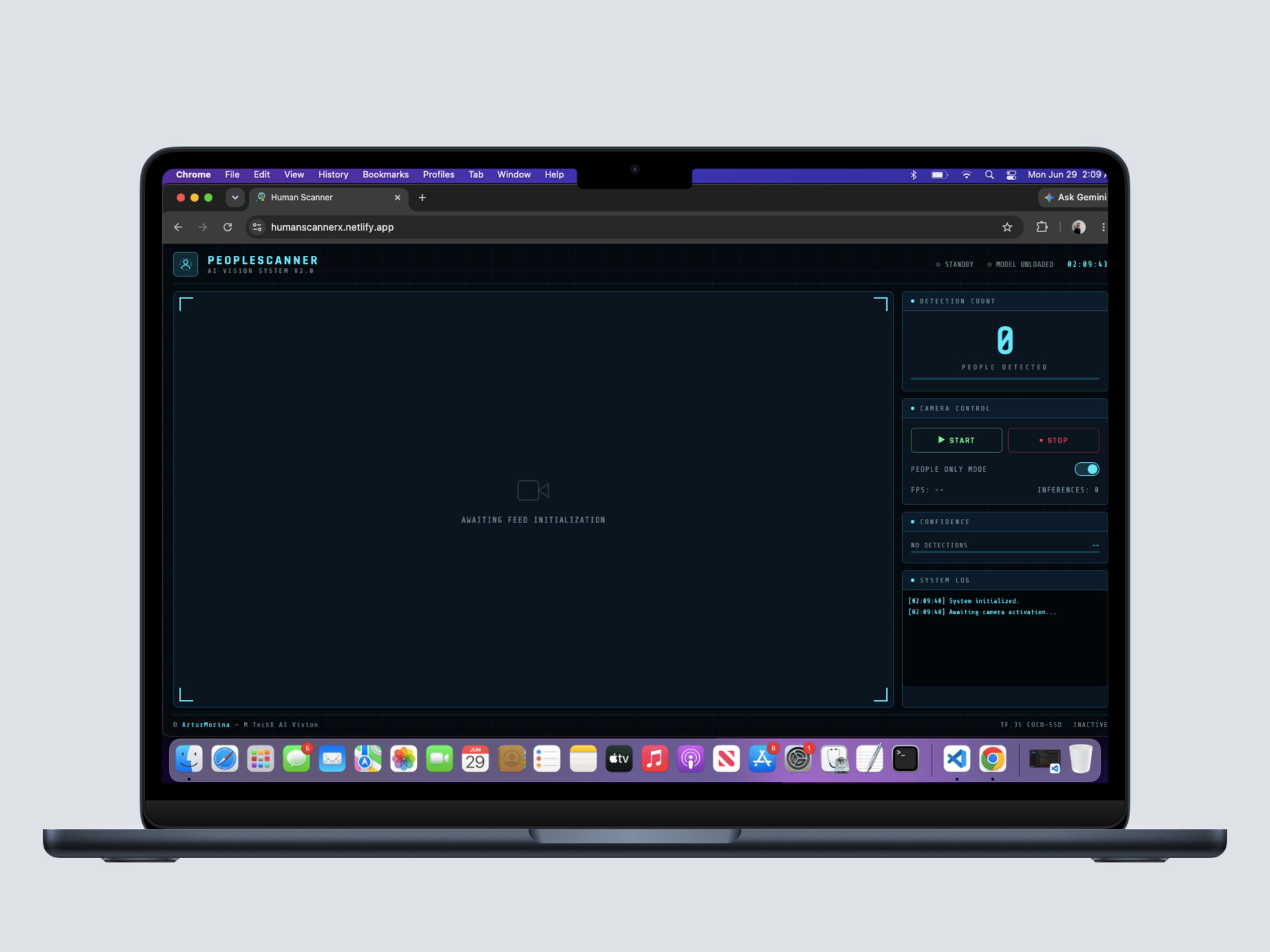Open Apple News in the dock

(x=726, y=759)
